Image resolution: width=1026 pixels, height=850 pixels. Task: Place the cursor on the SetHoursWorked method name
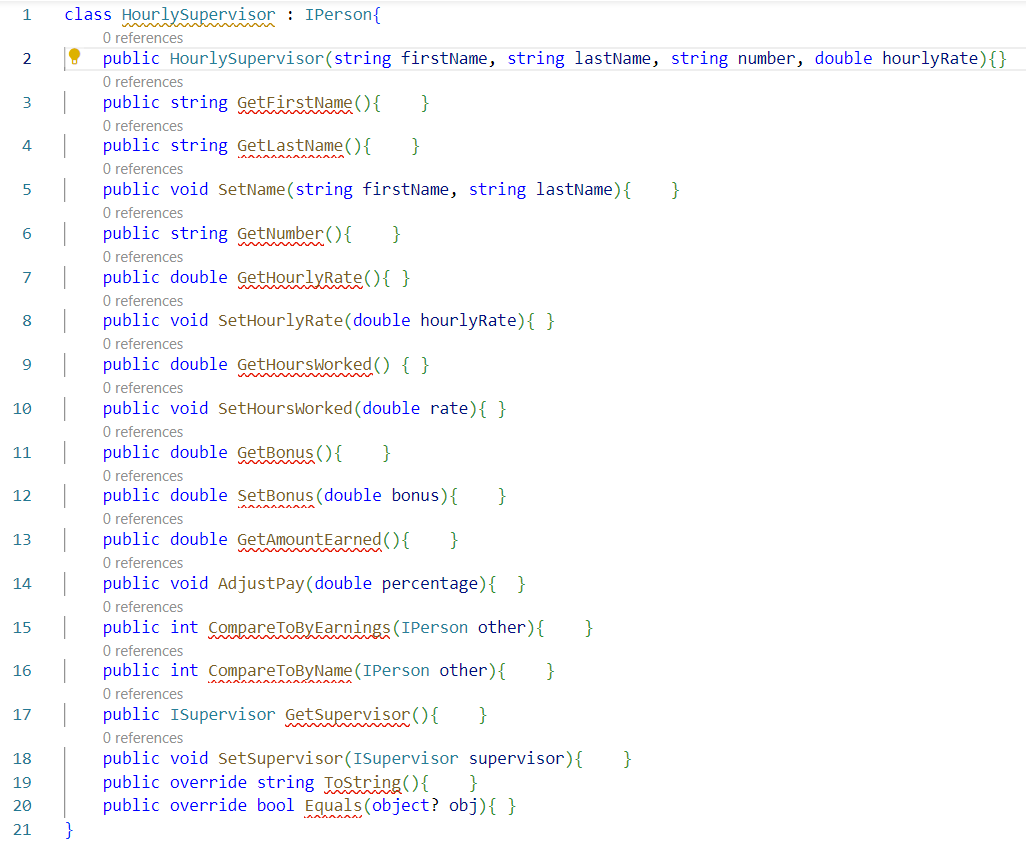pyautogui.click(x=285, y=408)
